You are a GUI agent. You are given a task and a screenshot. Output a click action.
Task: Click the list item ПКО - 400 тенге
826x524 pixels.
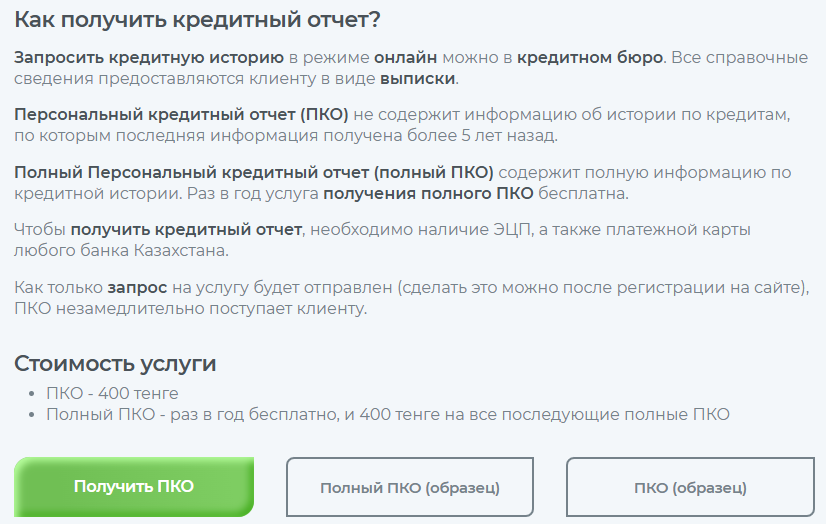112,393
